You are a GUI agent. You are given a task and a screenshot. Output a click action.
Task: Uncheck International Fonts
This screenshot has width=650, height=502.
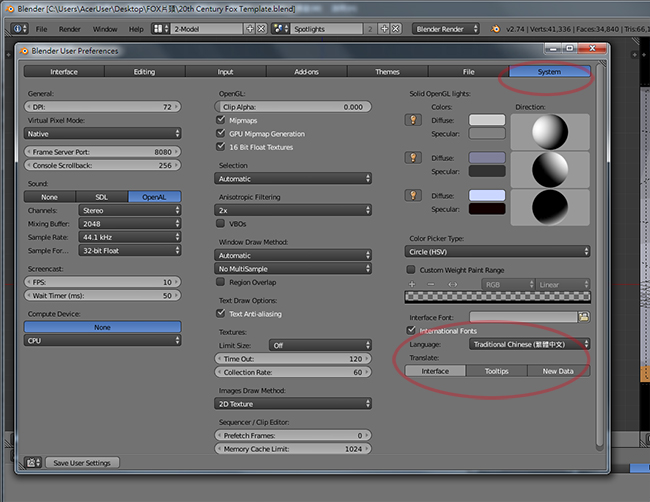coord(411,330)
